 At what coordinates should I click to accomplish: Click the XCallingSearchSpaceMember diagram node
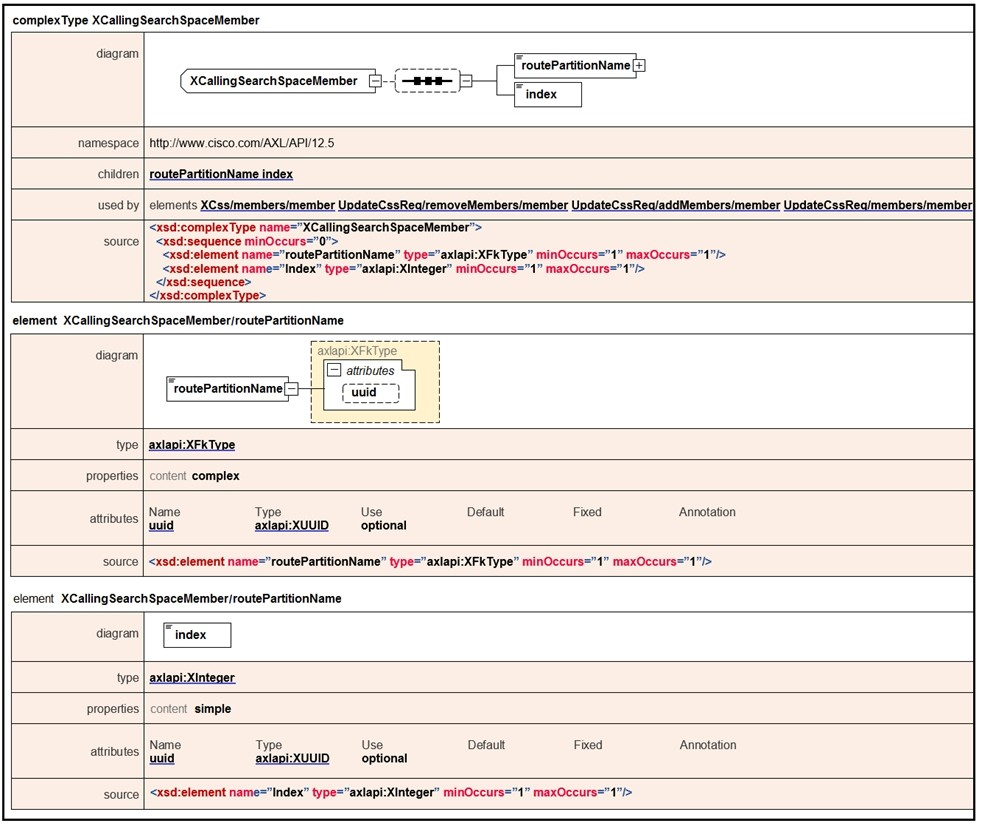pyautogui.click(x=273, y=81)
